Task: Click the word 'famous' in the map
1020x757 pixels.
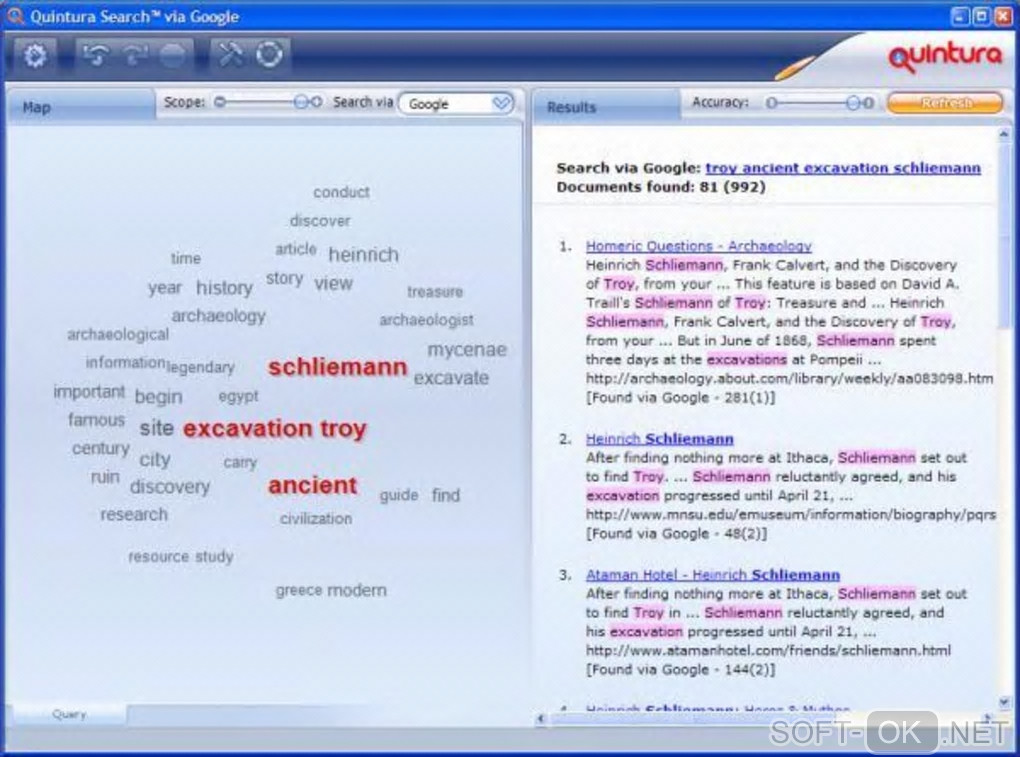Action: (96, 420)
